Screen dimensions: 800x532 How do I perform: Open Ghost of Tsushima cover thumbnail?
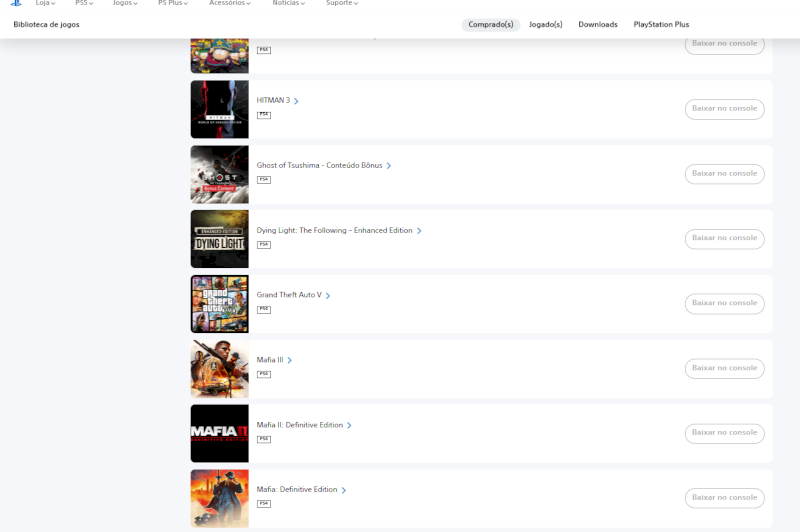pyautogui.click(x=220, y=174)
